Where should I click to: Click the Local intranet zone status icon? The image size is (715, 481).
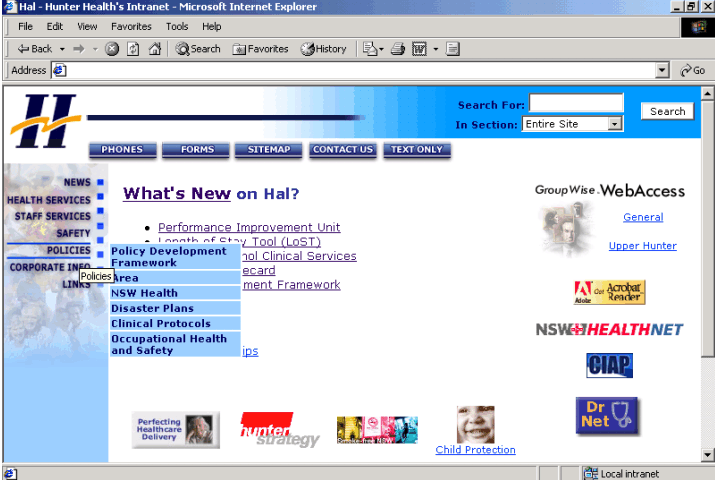point(590,474)
